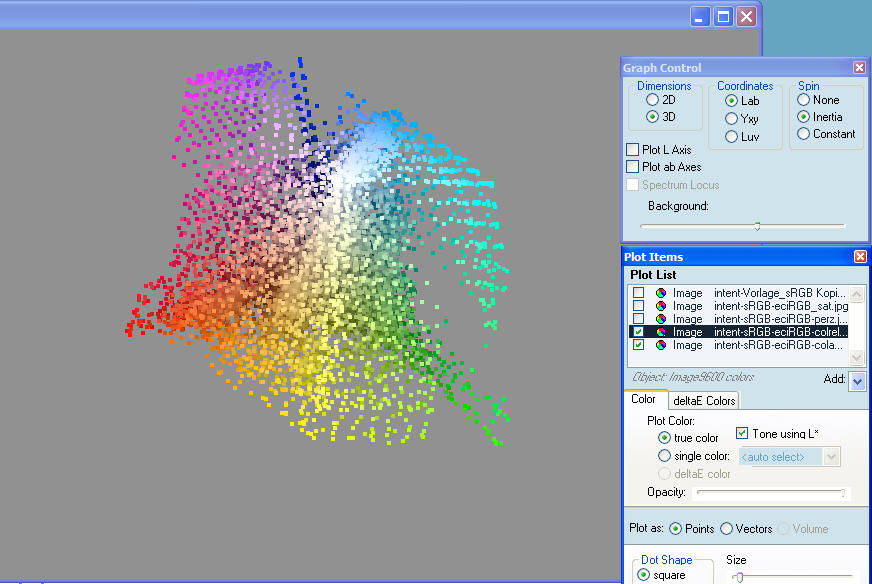This screenshot has height=584, width=872.
Task: Enable the Plot L Axis checkbox
Action: [632, 150]
